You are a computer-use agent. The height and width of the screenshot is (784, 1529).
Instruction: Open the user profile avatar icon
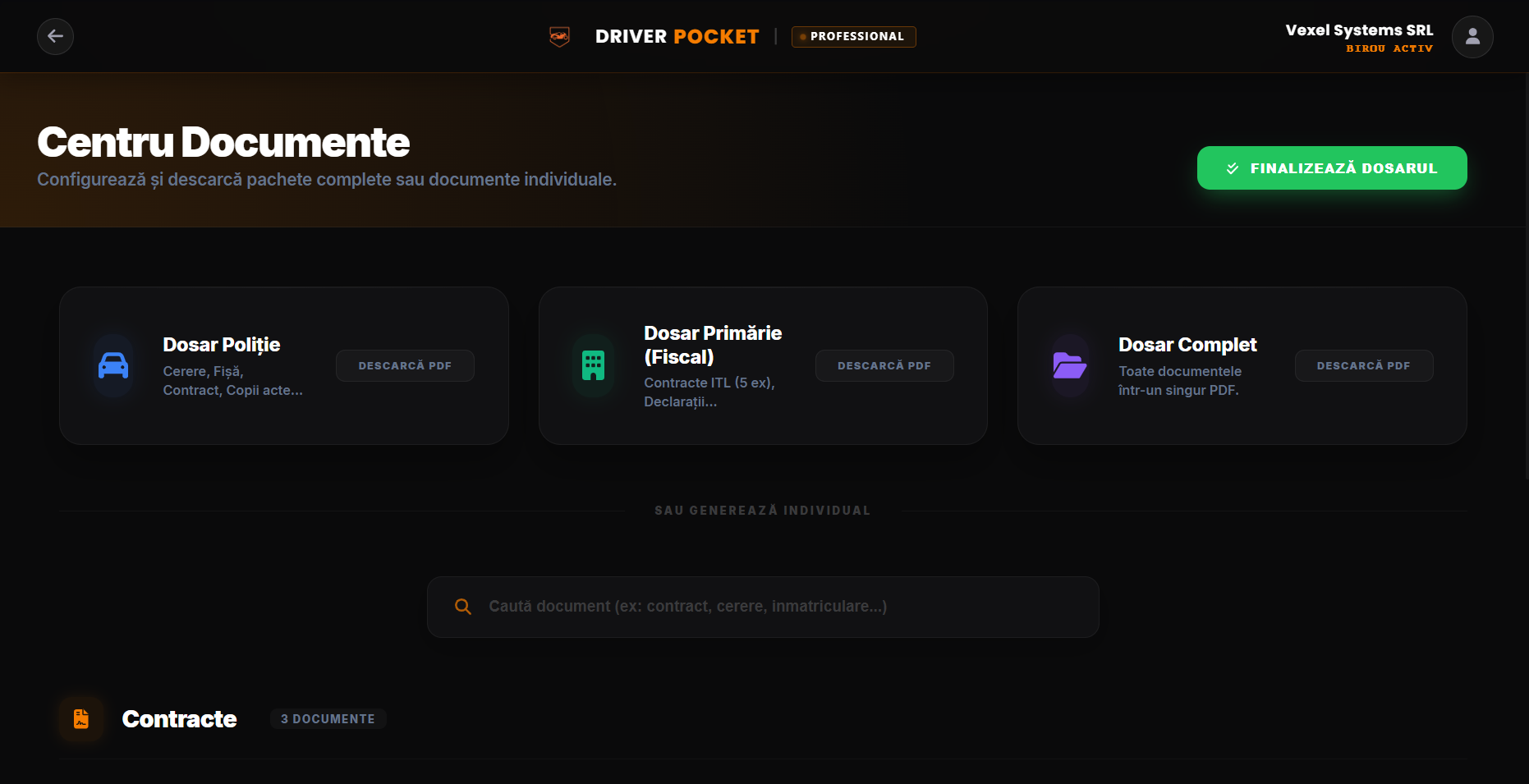(1472, 37)
